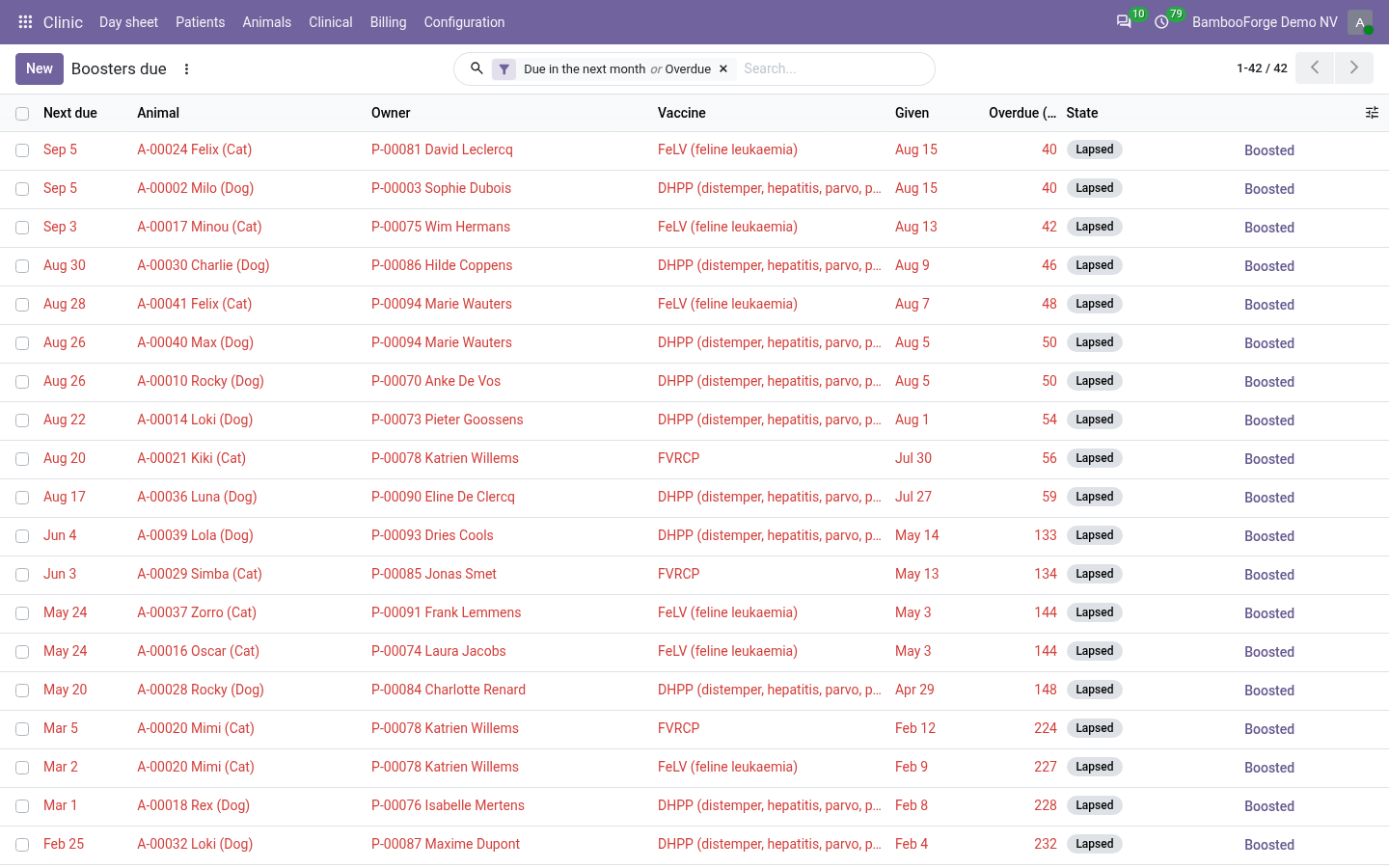Image resolution: width=1389 pixels, height=868 pixels.
Task: Select the A-00030 Charlie (Dog) row checkbox
Action: pos(22,266)
